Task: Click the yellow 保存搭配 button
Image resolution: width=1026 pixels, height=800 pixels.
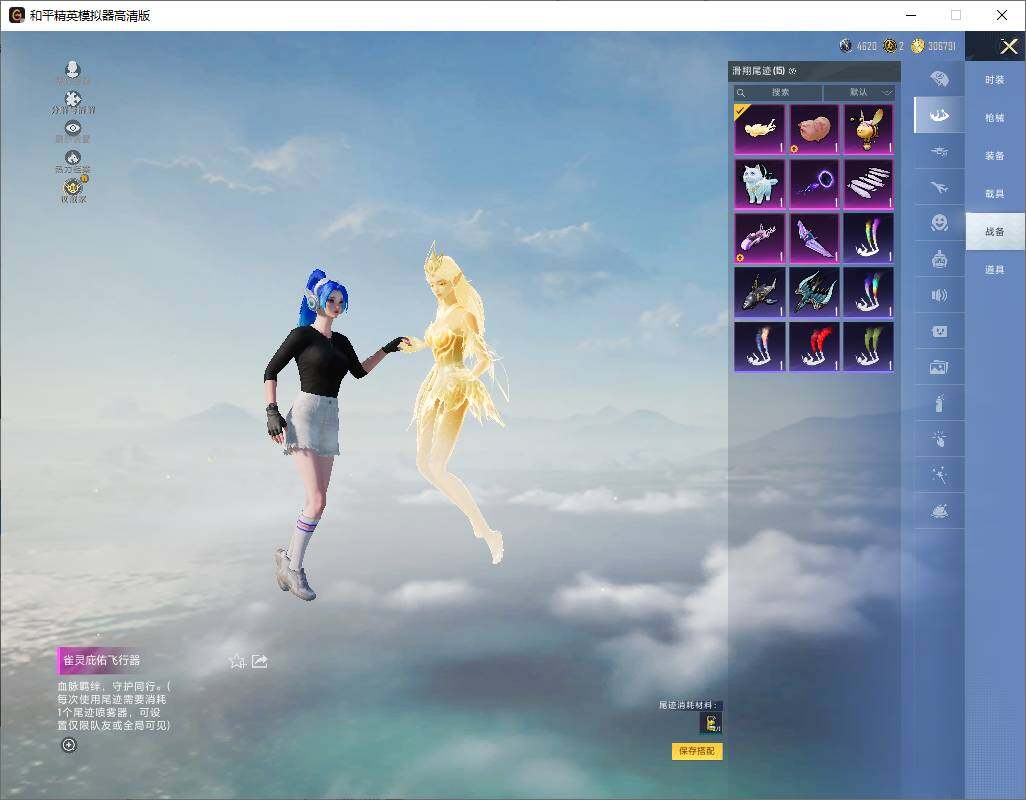Action: tap(697, 751)
